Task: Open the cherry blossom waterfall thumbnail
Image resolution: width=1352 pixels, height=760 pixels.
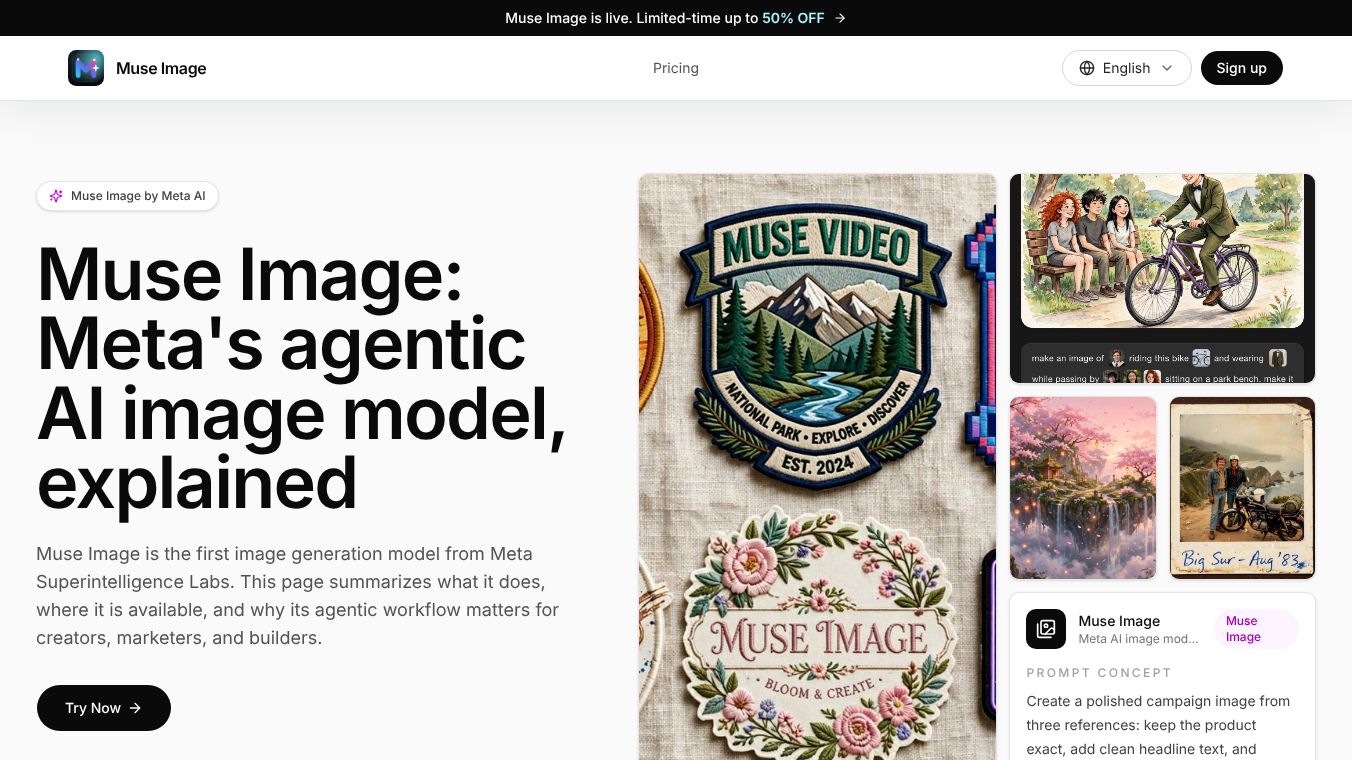Action: tap(1083, 488)
